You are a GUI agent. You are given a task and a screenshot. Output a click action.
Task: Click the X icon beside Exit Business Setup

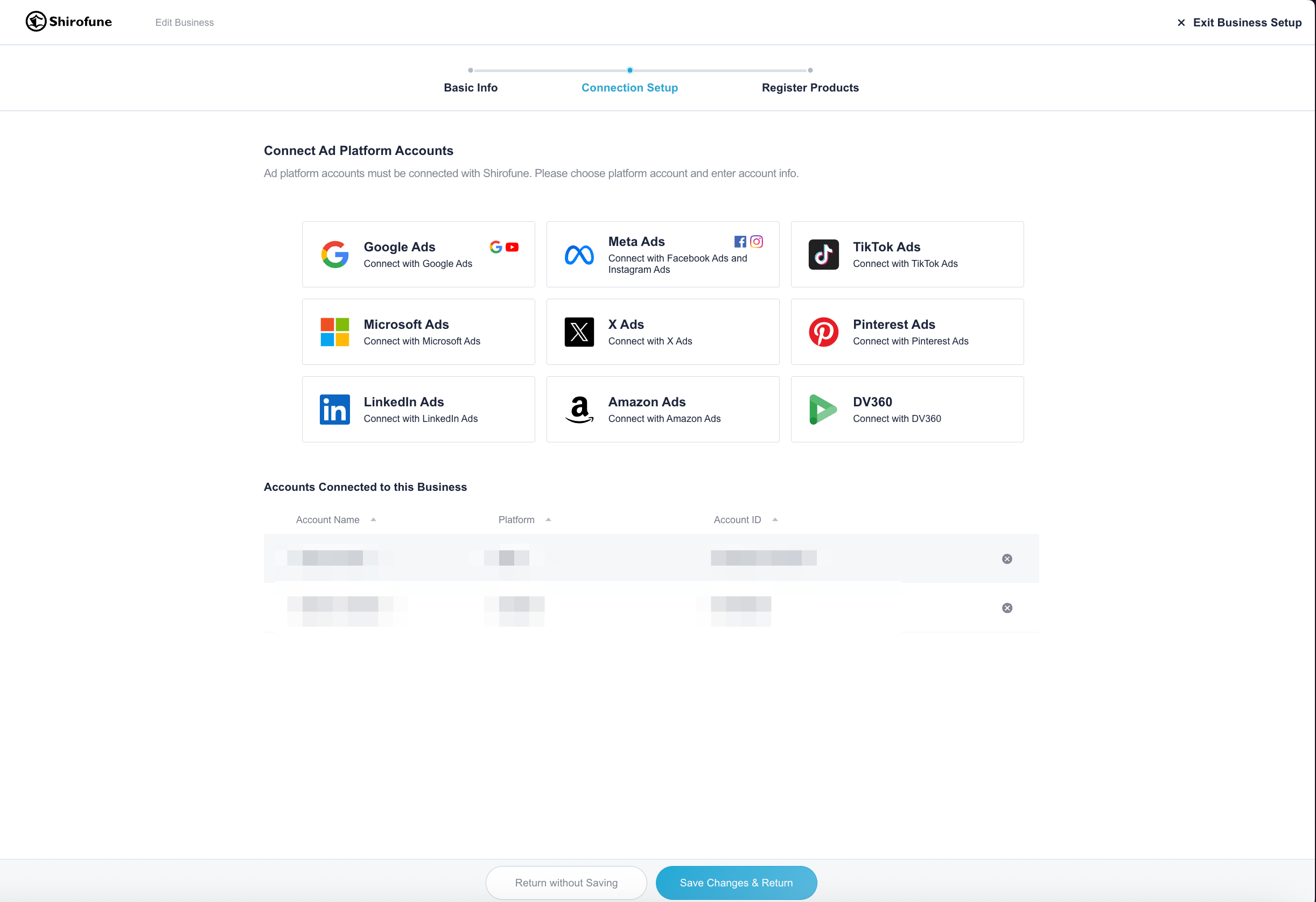pos(1181,23)
